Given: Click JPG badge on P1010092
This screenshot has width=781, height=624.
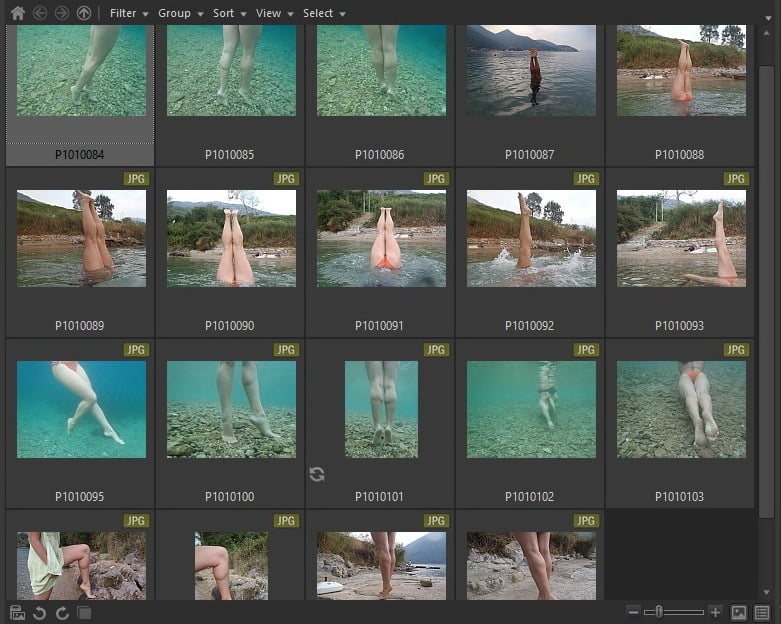Looking at the screenshot, I should [586, 179].
